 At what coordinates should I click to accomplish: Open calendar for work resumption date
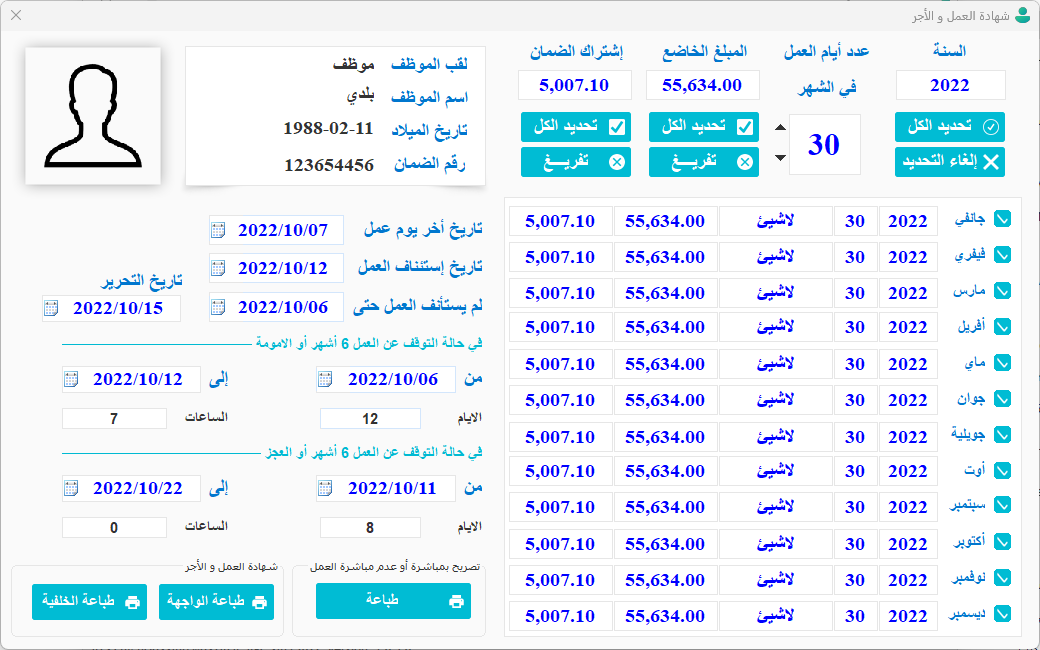[218, 269]
